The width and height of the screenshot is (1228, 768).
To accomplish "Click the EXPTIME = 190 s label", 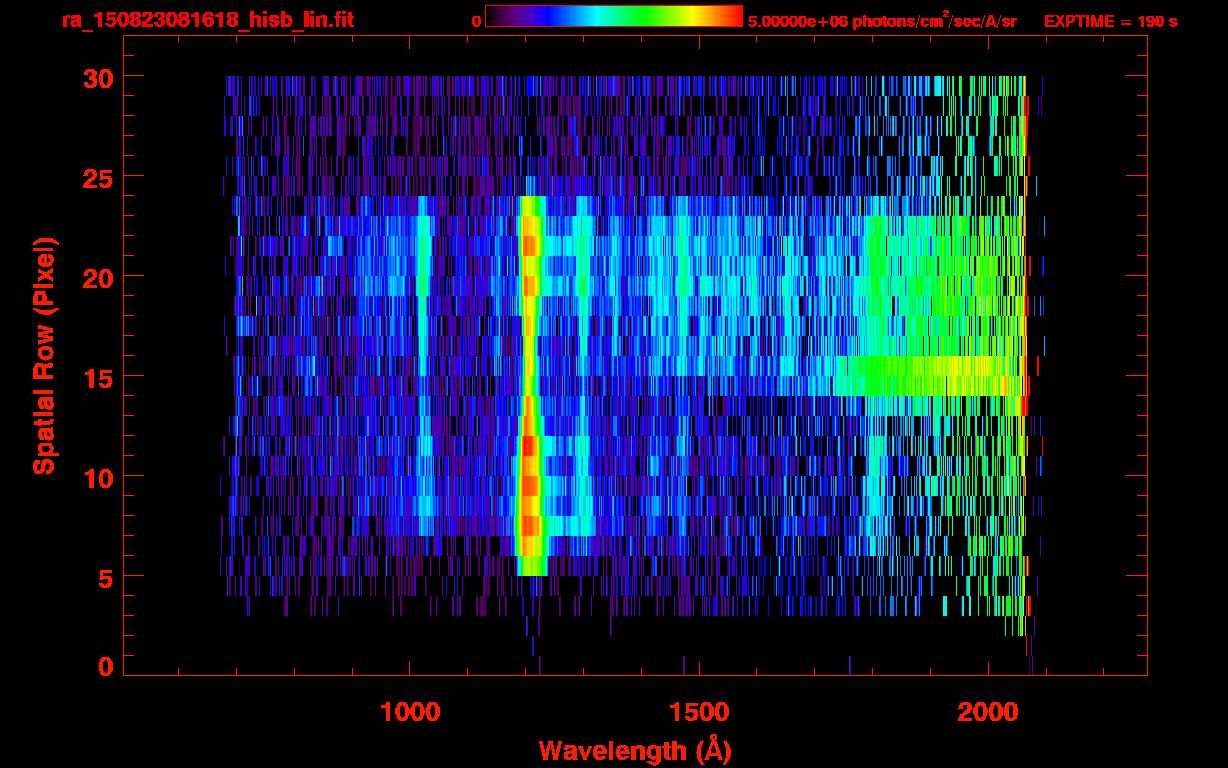I will tap(1110, 21).
